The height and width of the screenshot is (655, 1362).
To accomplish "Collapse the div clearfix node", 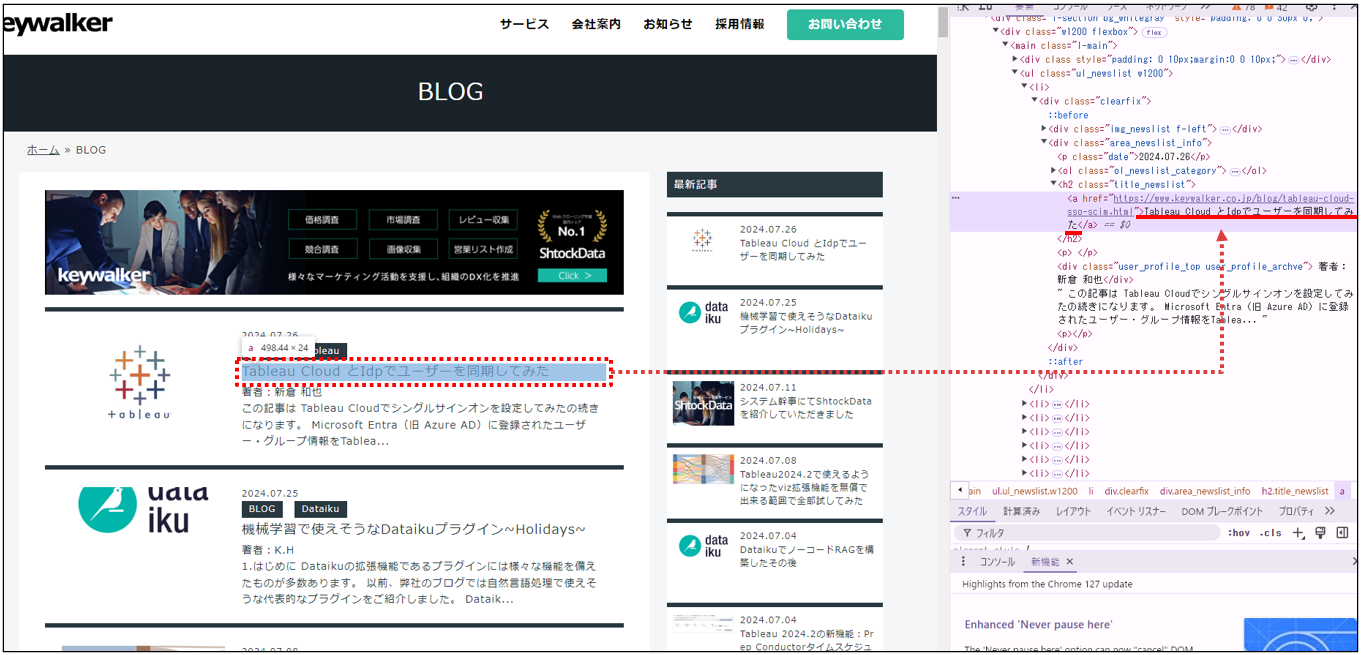I will pos(1035,101).
